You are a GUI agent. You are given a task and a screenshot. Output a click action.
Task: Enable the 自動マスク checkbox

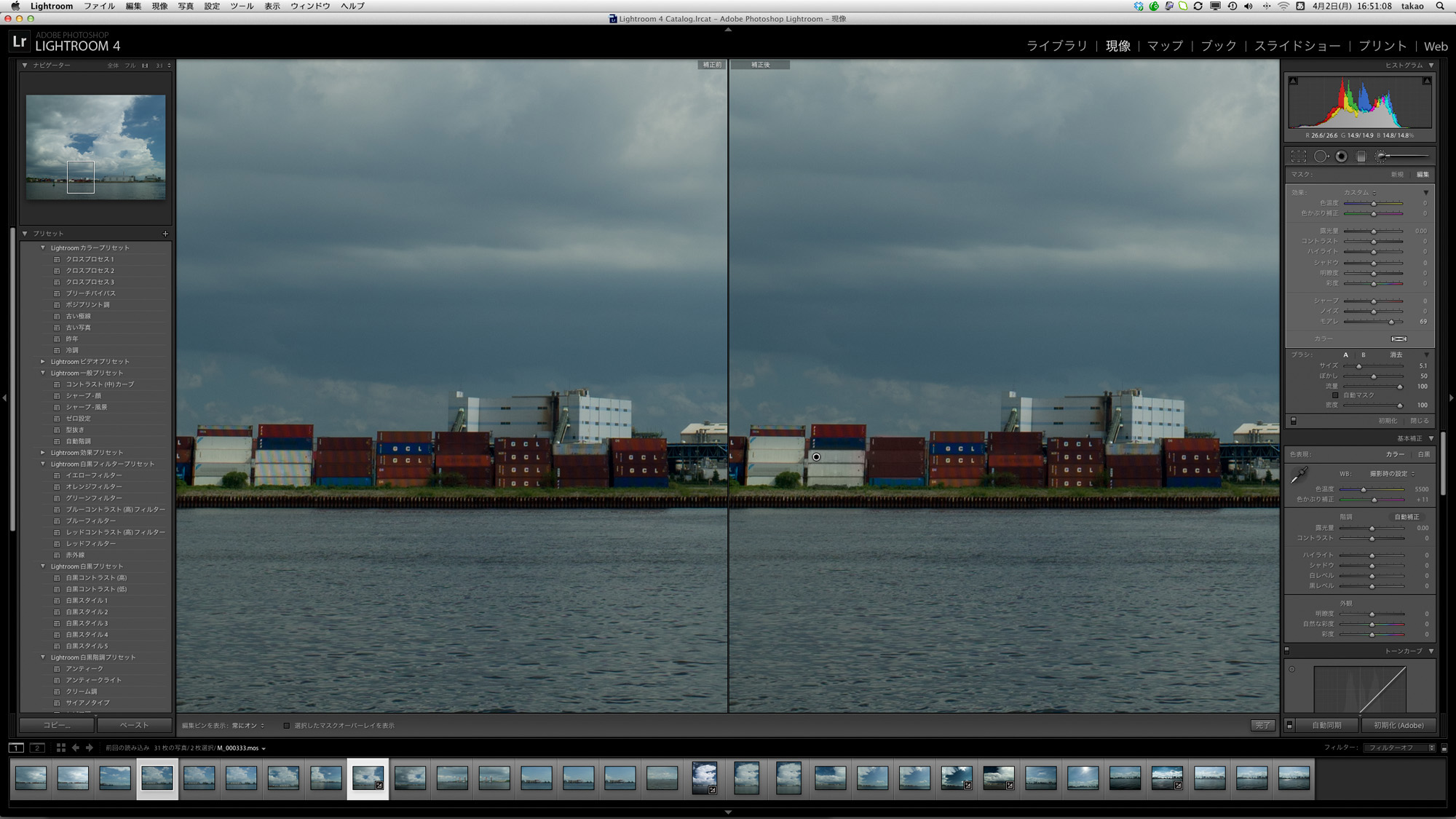[x=1335, y=395]
